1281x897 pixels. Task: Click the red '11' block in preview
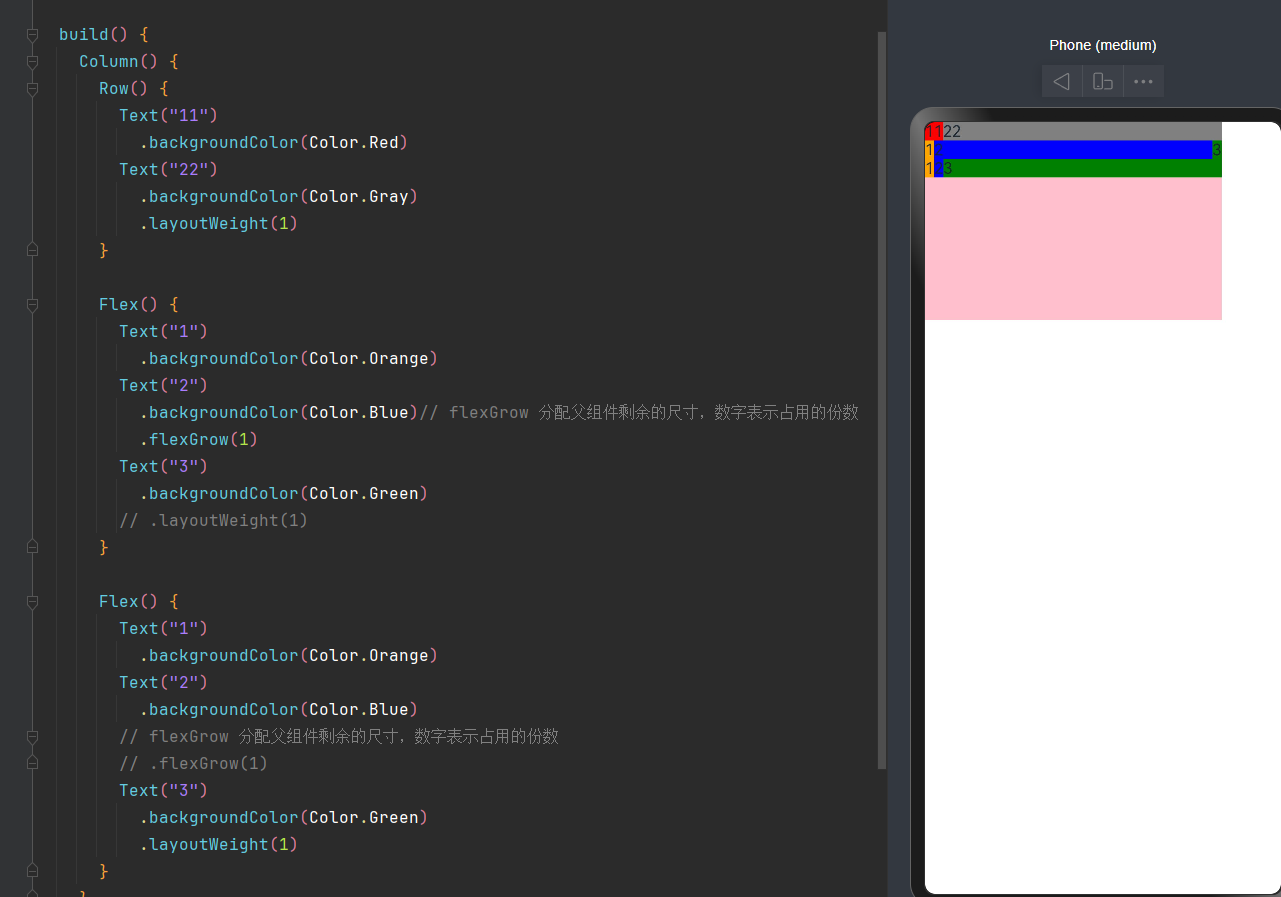pos(933,131)
